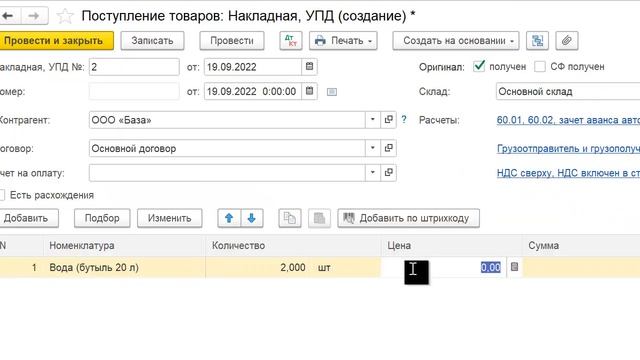Go forward with the right arrow button

34,16
